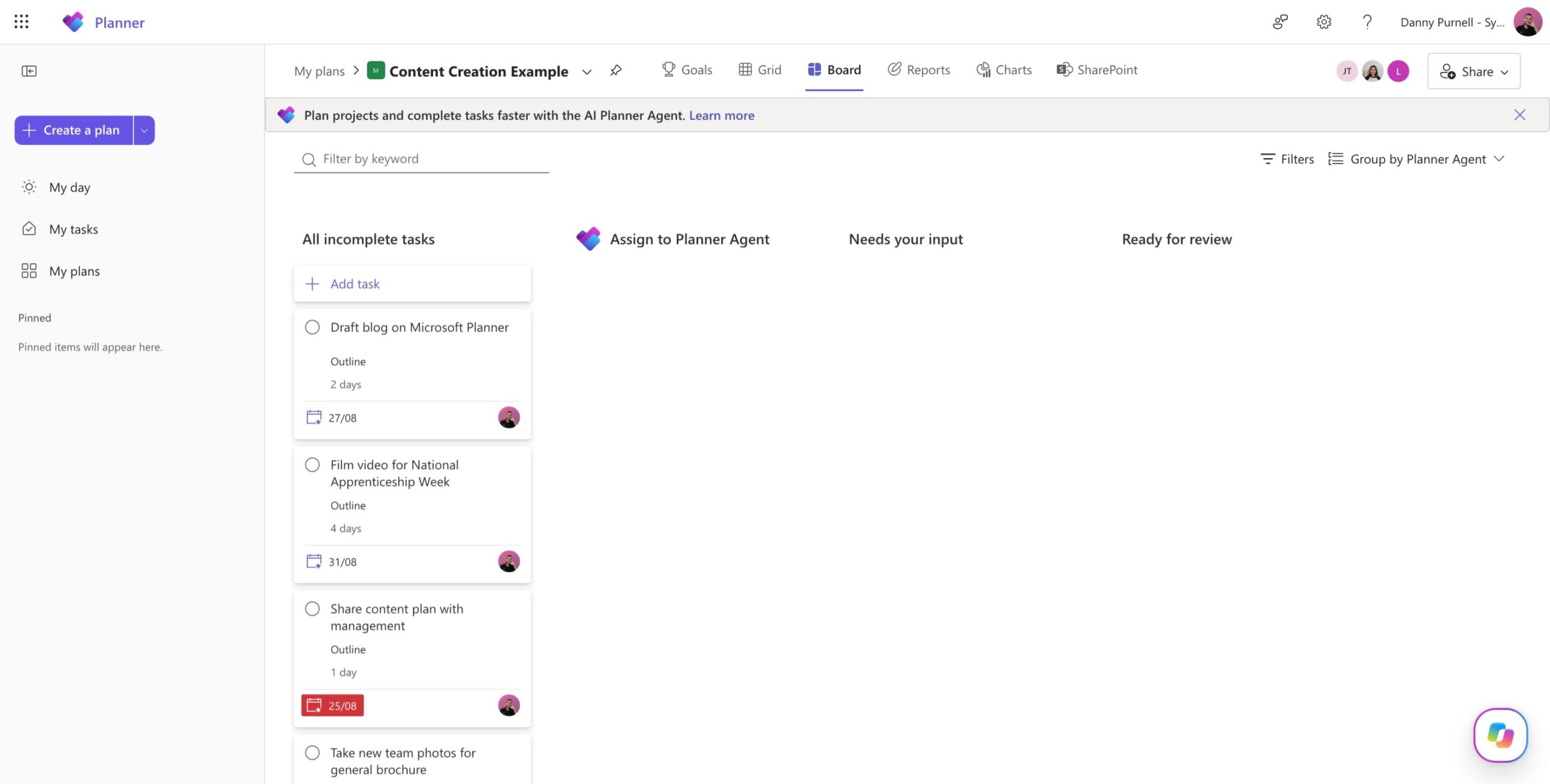
Task: Mark Film video for National Apprenticeship Week complete
Action: pyautogui.click(x=312, y=464)
